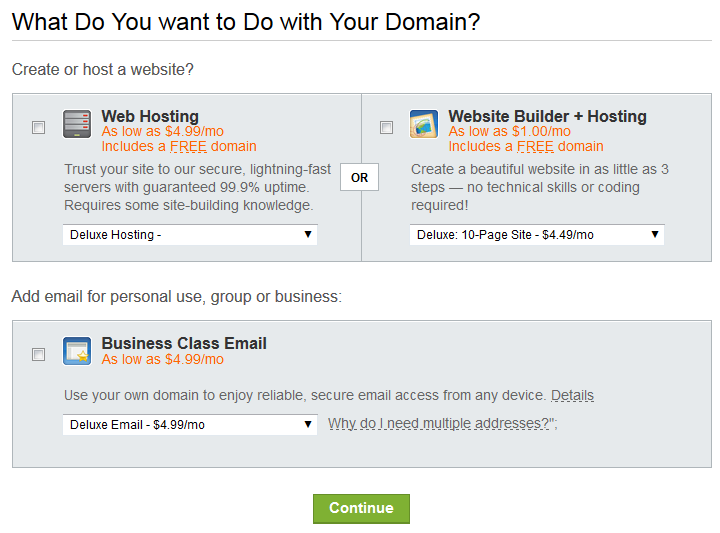Enable the Business Class Email checkbox

coord(39,354)
